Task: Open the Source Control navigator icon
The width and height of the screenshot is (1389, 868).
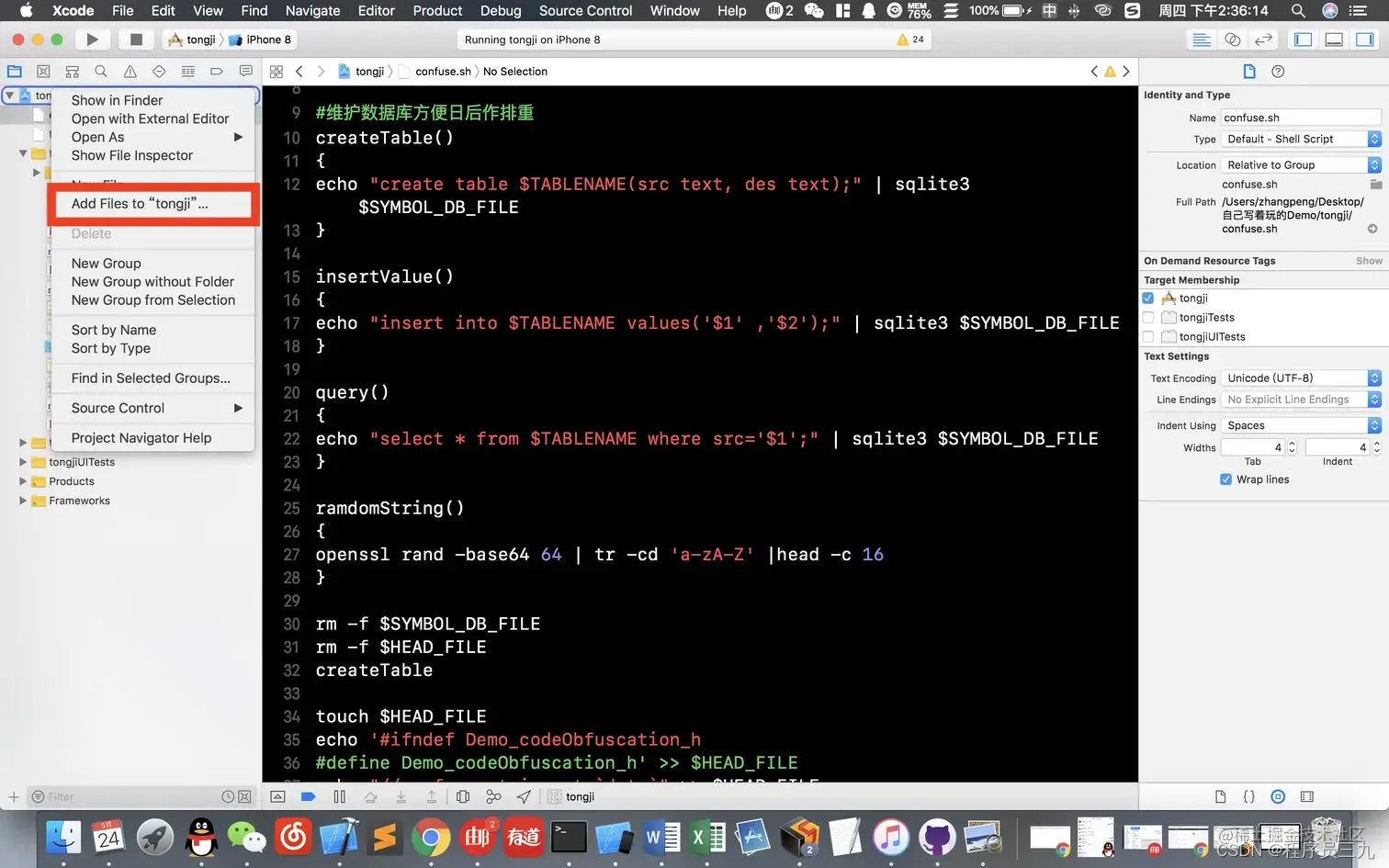Action: (x=43, y=72)
